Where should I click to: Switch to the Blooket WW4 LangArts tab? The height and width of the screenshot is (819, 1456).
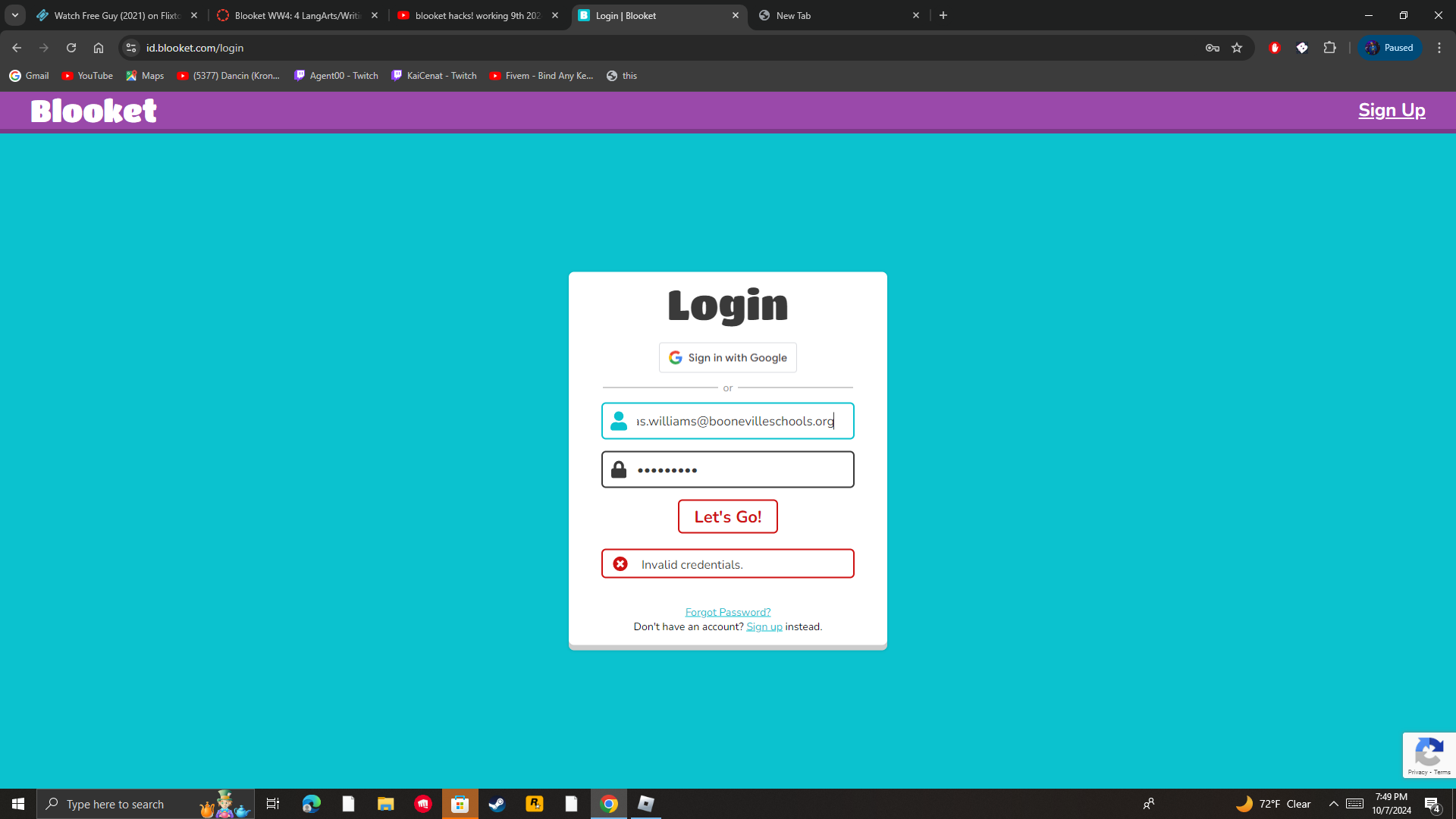point(297,15)
